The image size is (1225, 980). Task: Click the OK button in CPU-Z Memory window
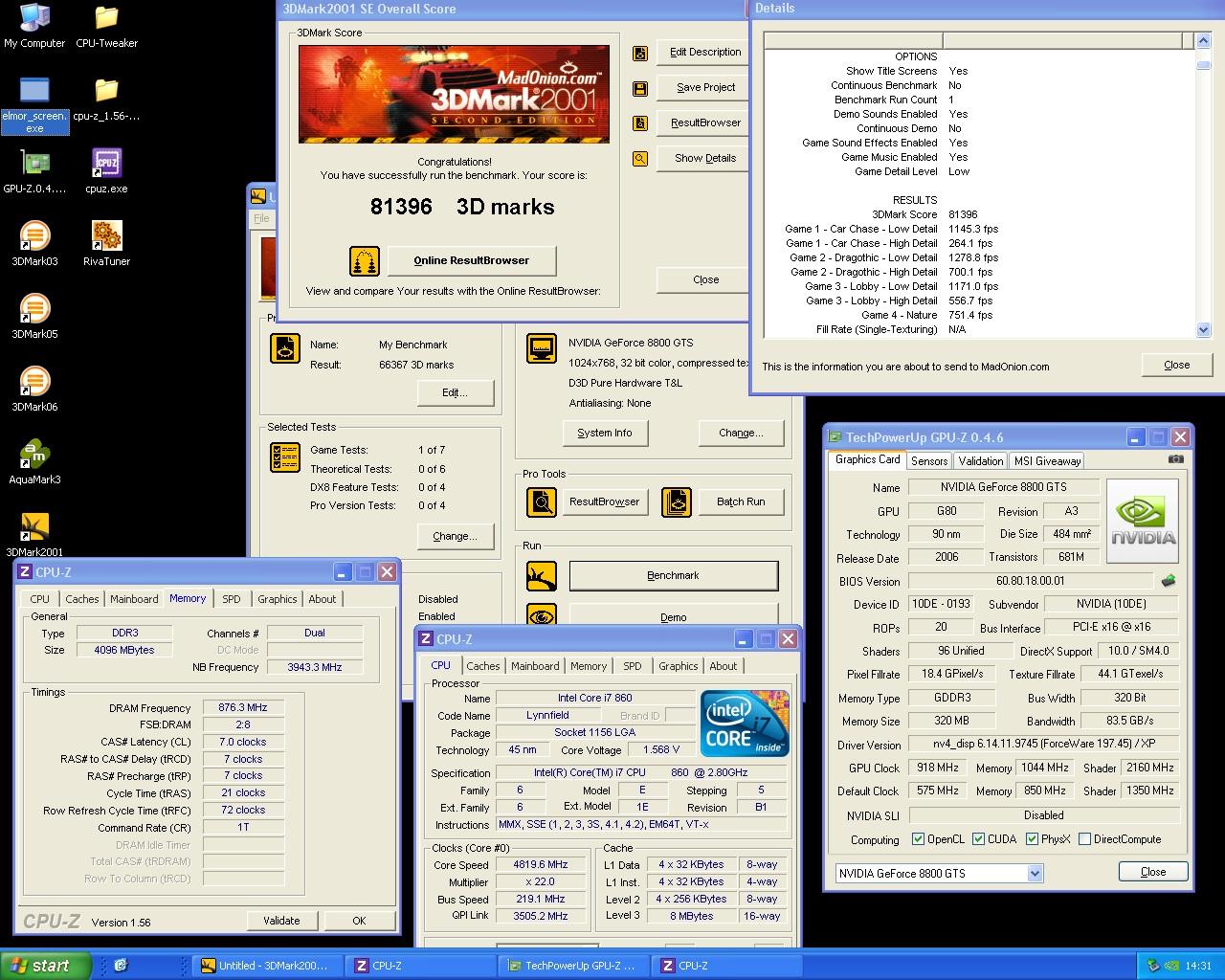[359, 921]
